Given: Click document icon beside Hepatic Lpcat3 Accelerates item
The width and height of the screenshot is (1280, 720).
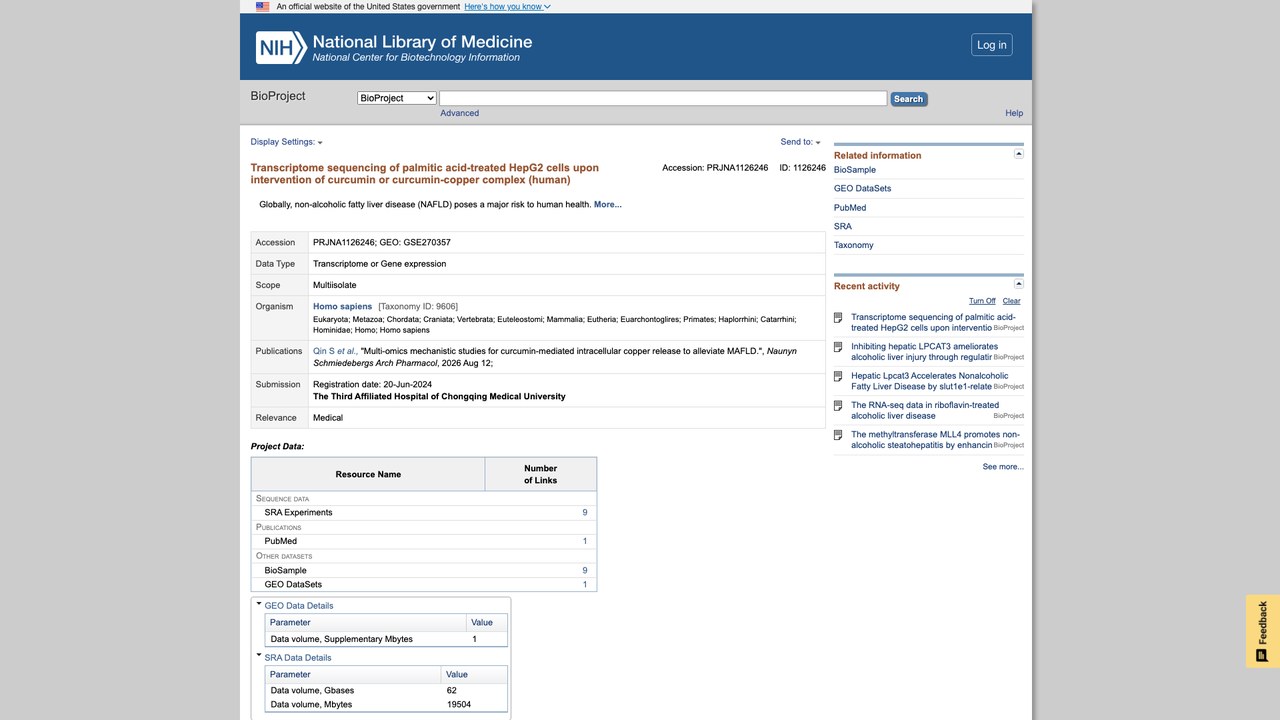Looking at the screenshot, I should pyautogui.click(x=839, y=376).
